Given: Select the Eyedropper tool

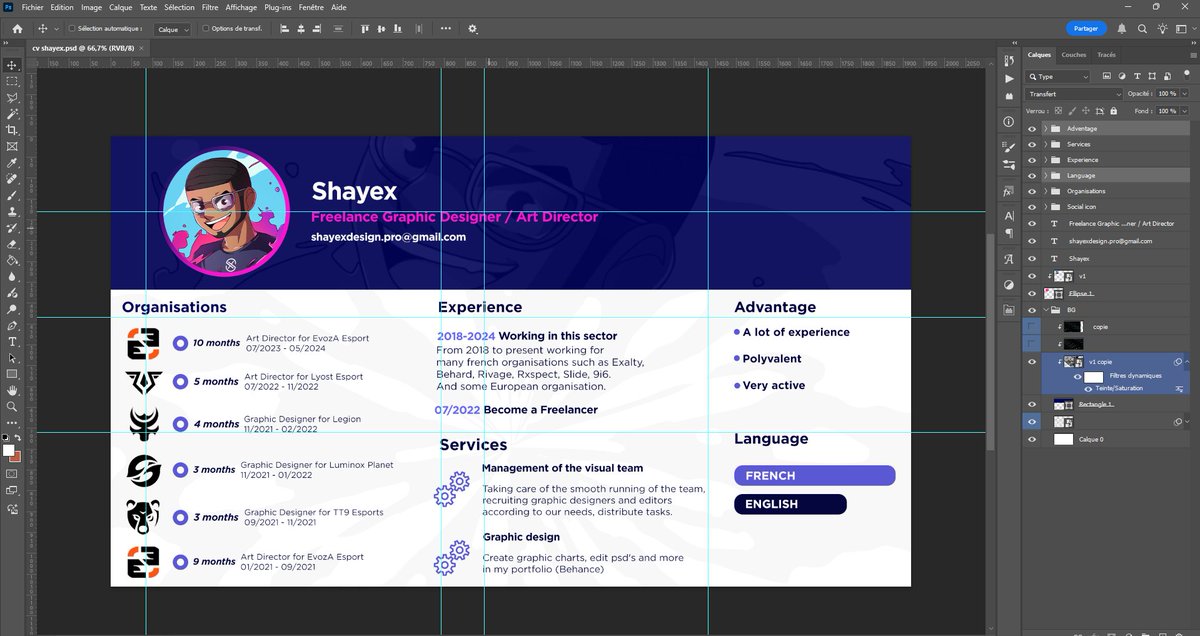Looking at the screenshot, I should click(12, 162).
